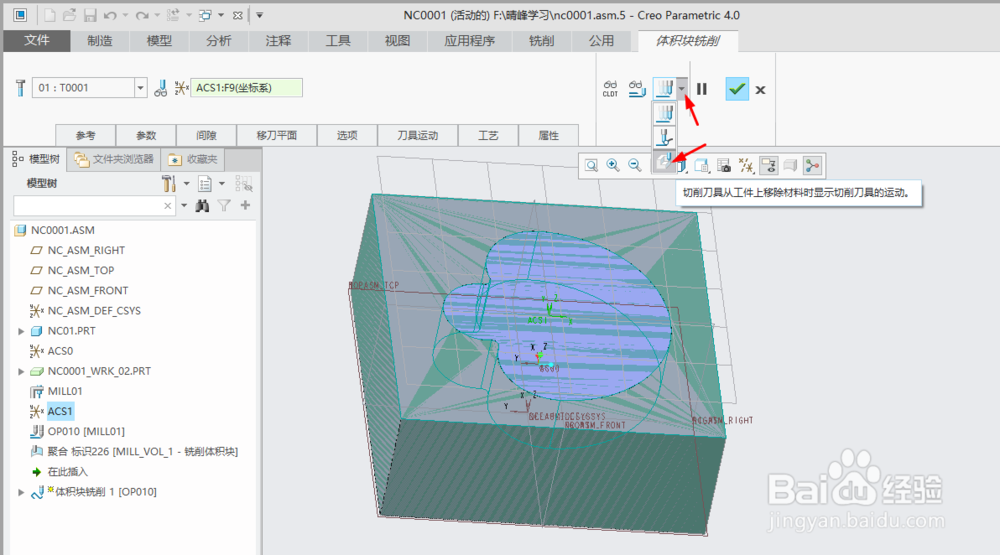Click the zoom out magnifier icon
Screen dimensions: 1000x555
[635, 166]
